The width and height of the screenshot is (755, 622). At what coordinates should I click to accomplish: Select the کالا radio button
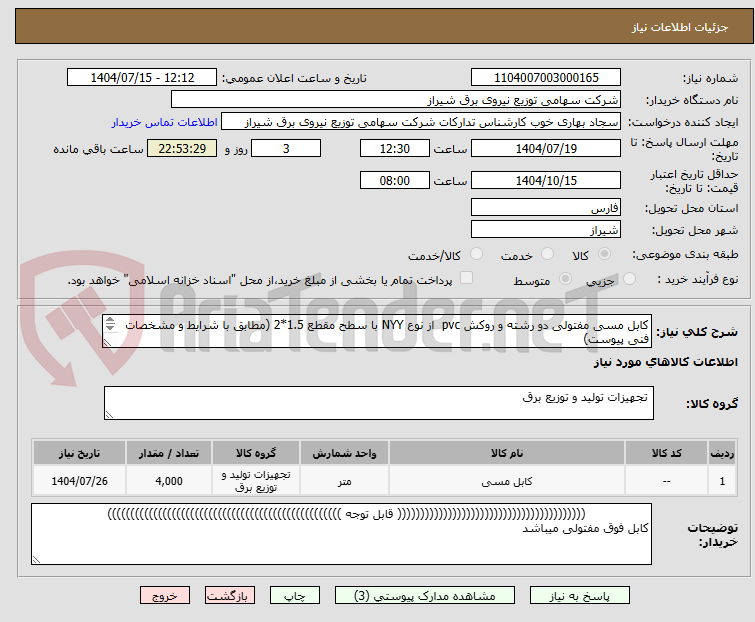click(x=605, y=255)
